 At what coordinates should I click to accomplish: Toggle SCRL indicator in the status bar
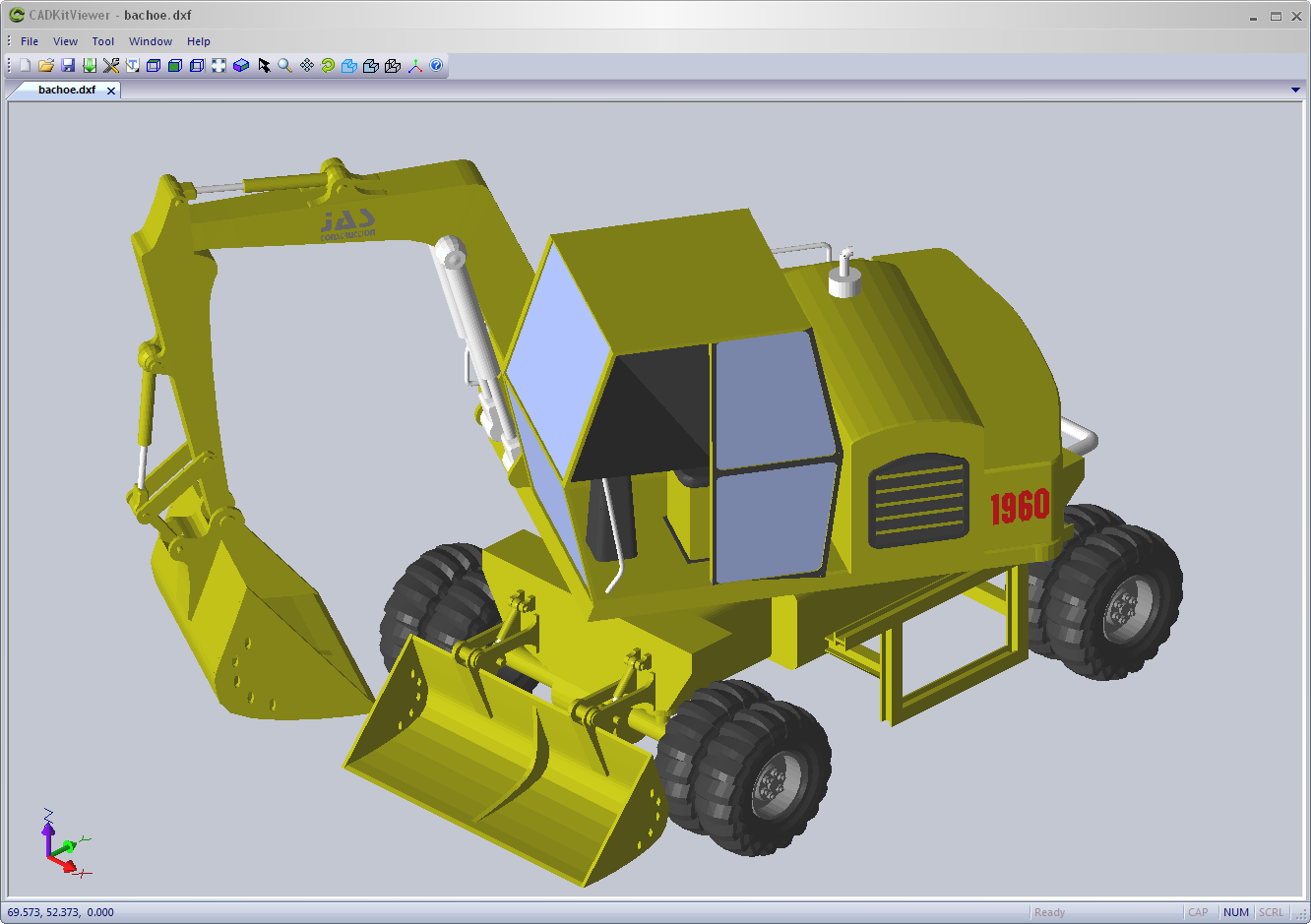coord(1271,912)
